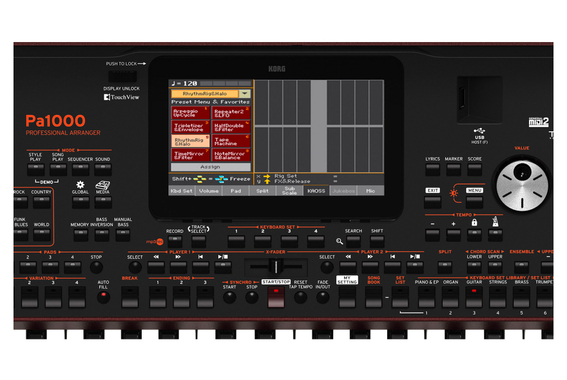Recall Keyboard Set 4
The width and height of the screenshot is (567, 380).
tap(316, 242)
